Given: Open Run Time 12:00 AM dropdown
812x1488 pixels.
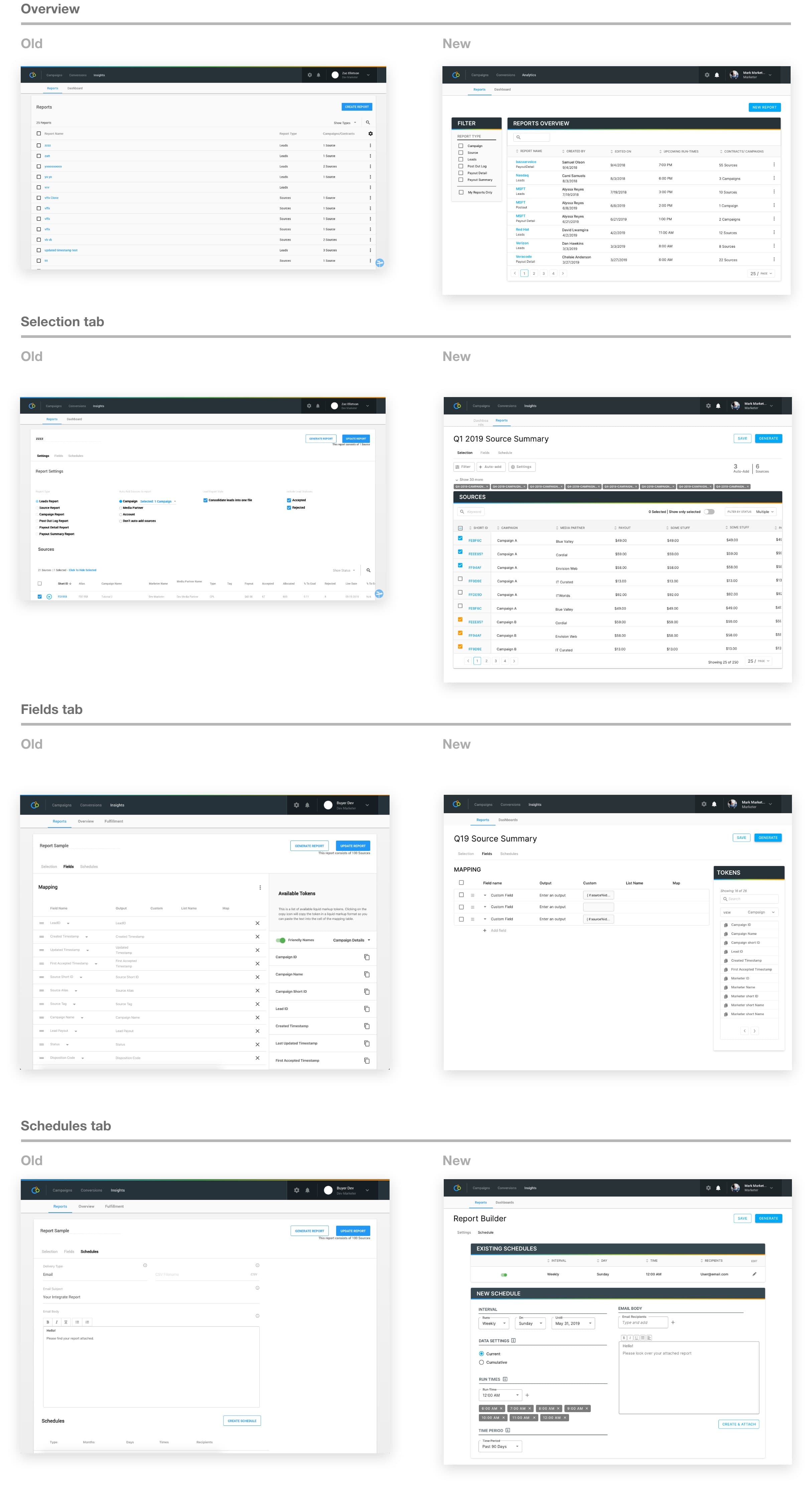Looking at the screenshot, I should click(x=501, y=1395).
